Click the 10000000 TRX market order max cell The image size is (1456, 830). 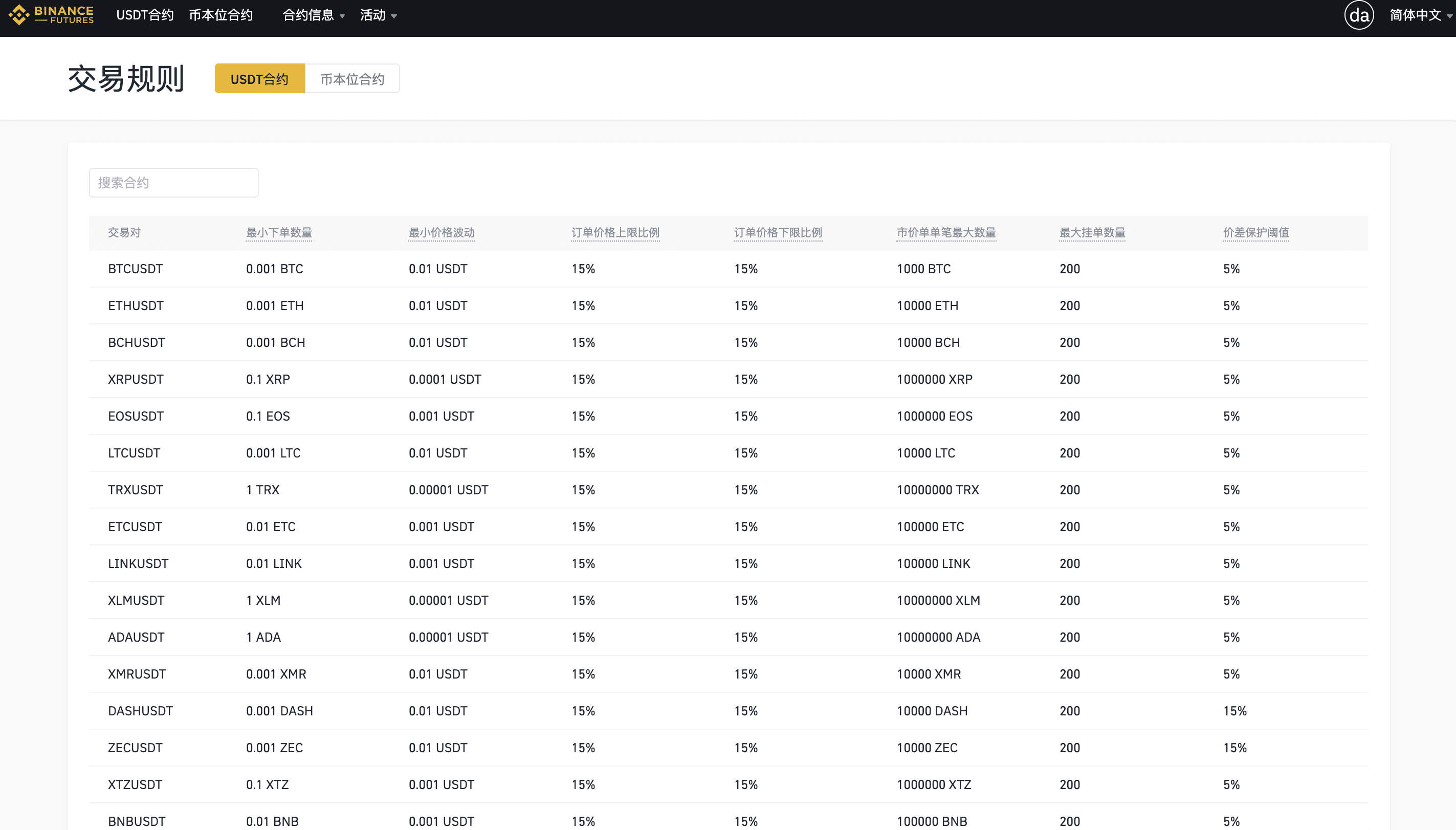[938, 490]
